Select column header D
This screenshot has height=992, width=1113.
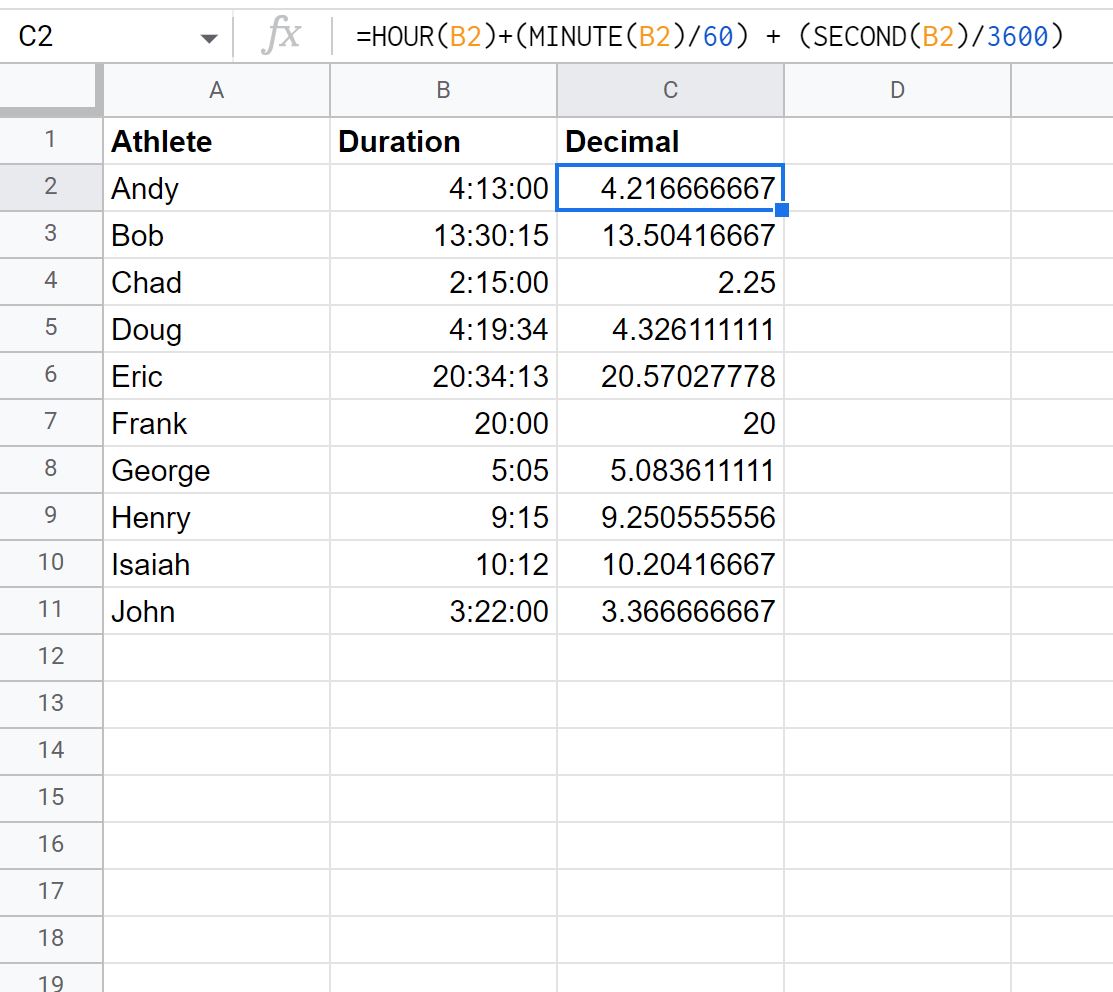(896, 90)
